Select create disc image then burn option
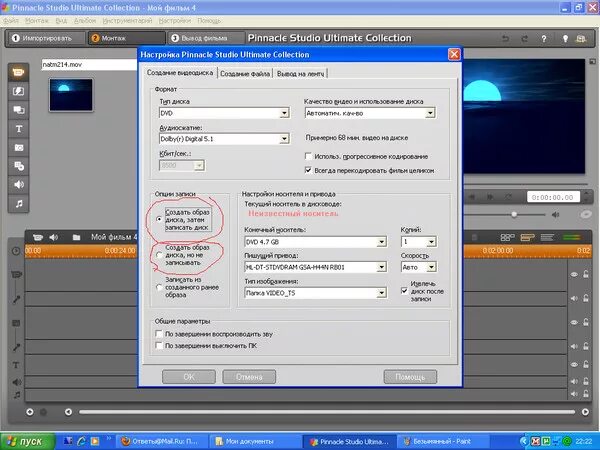This screenshot has height=450, width=600. [x=159, y=219]
